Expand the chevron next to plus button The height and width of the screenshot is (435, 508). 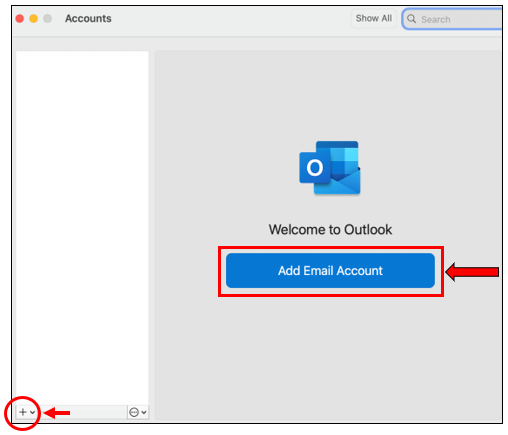[32, 413]
